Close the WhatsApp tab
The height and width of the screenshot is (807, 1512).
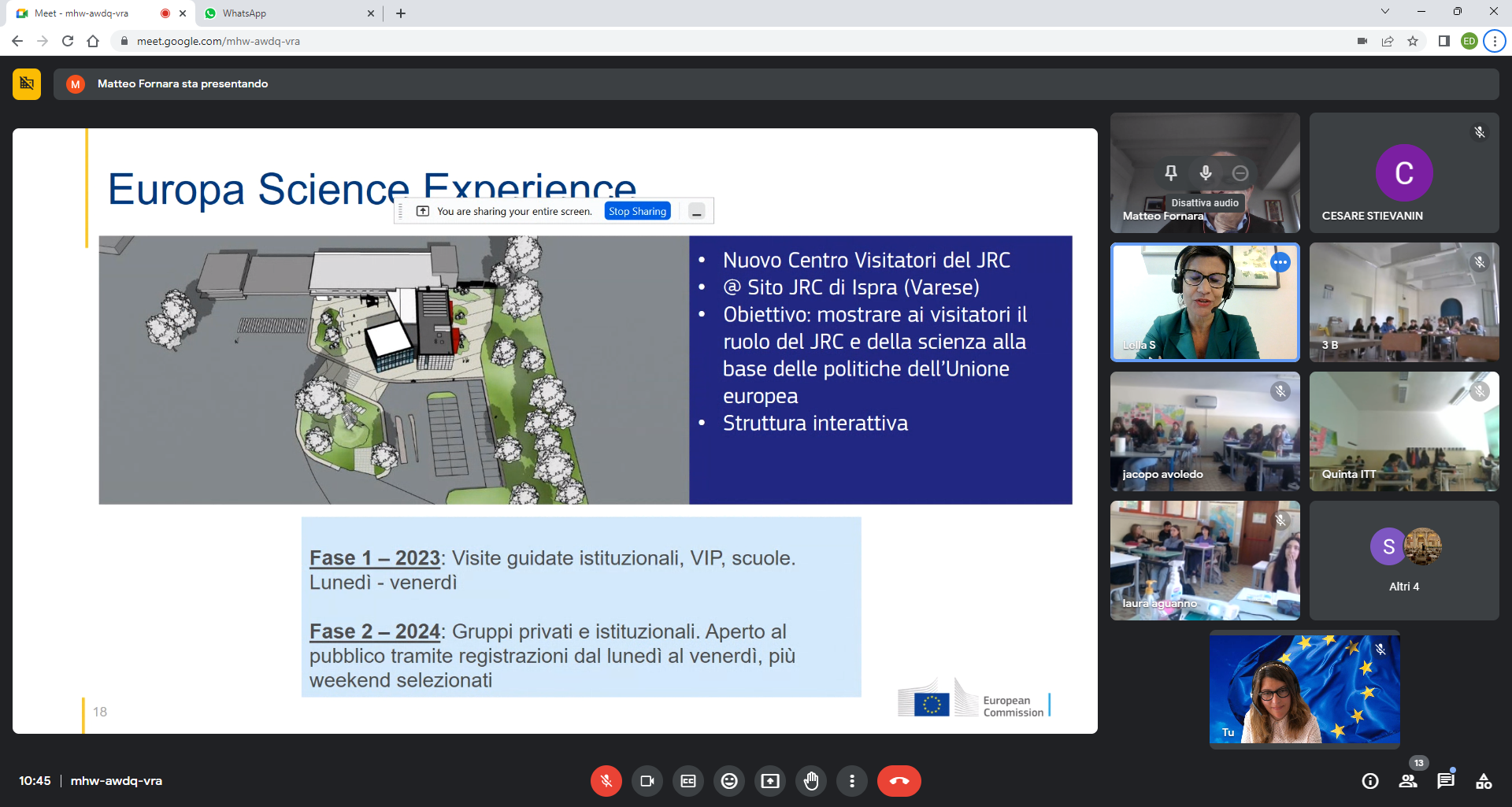pos(371,13)
